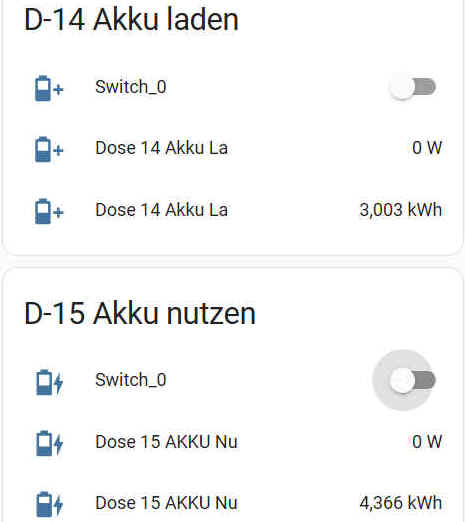The image size is (465, 522).
Task: Click the 3,003 kWh energy value
Action: pyautogui.click(x=401, y=210)
